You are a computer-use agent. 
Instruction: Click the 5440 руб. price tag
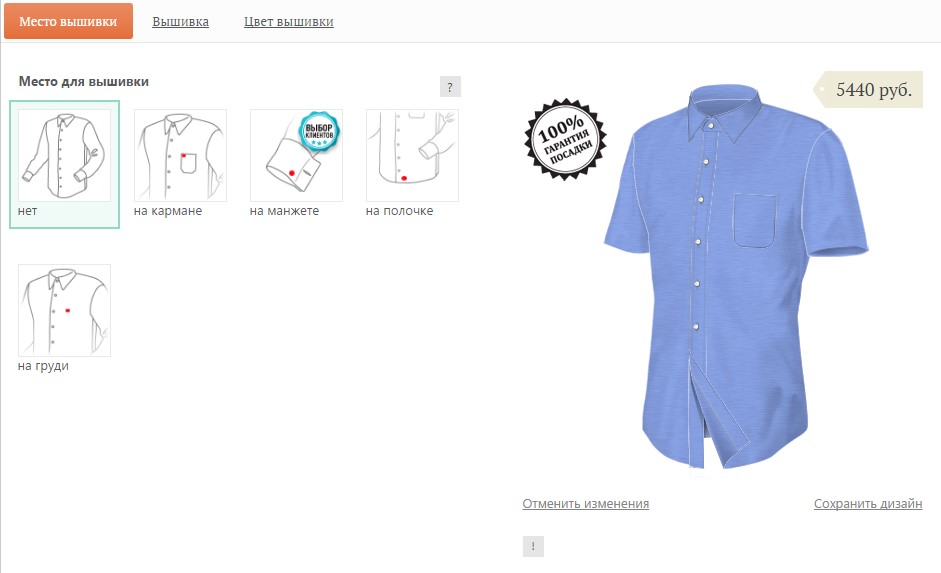pyautogui.click(x=868, y=89)
